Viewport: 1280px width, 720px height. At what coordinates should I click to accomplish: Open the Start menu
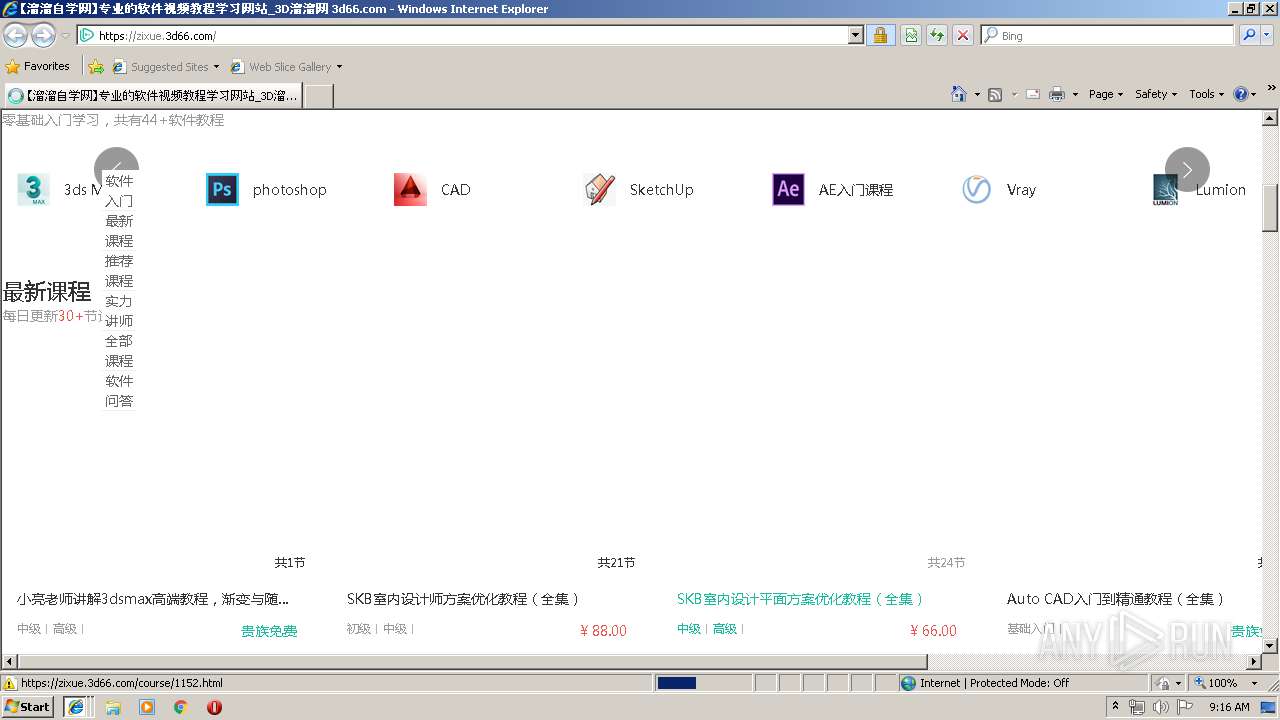coord(28,706)
